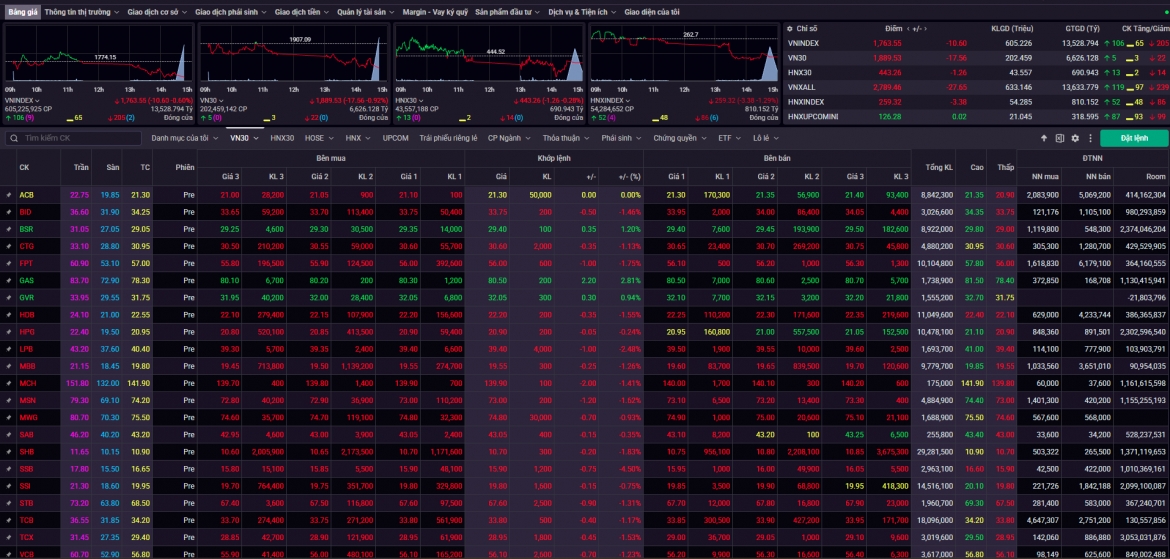Open Trái phiếu riêng lẻ tab
1170x559 pixels.
click(448, 138)
